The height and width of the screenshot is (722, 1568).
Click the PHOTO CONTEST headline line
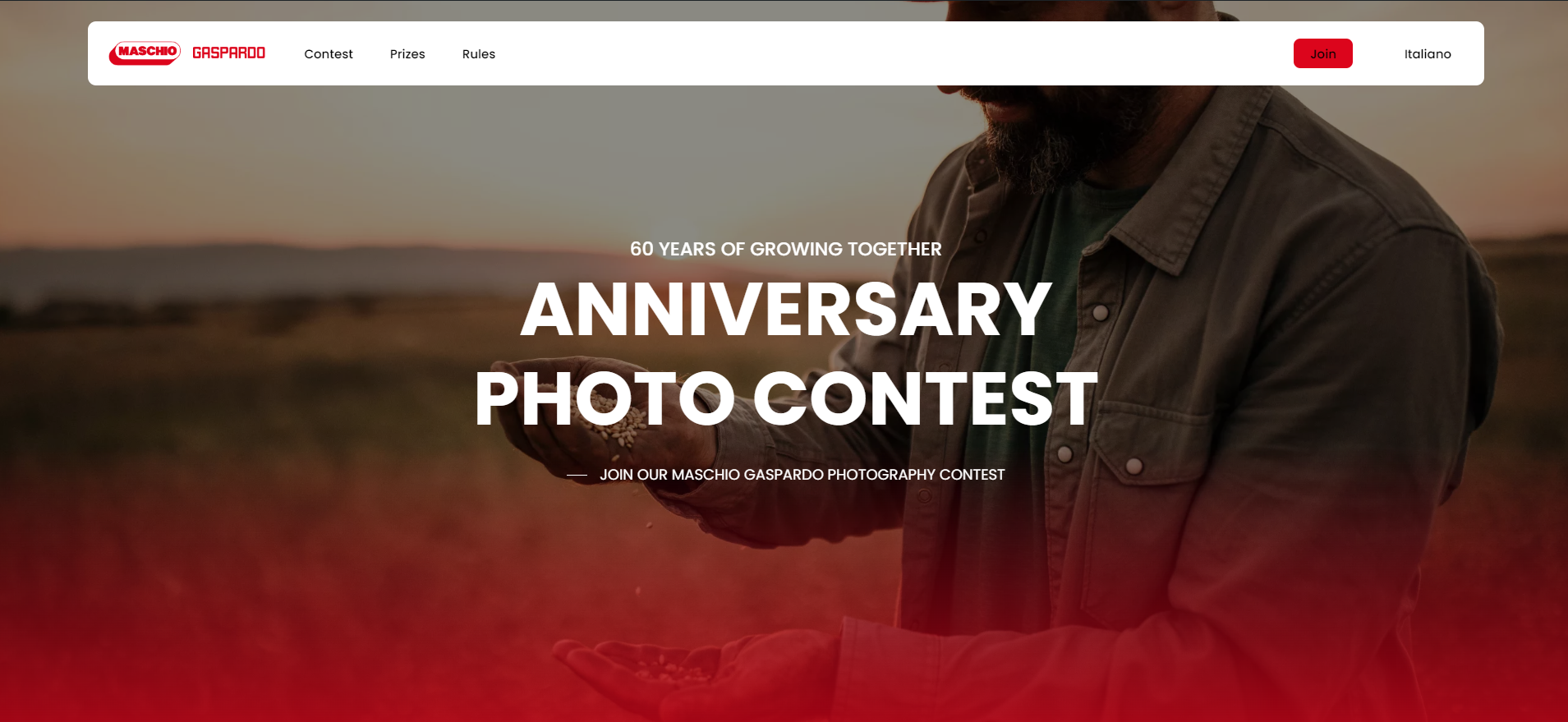click(786, 399)
